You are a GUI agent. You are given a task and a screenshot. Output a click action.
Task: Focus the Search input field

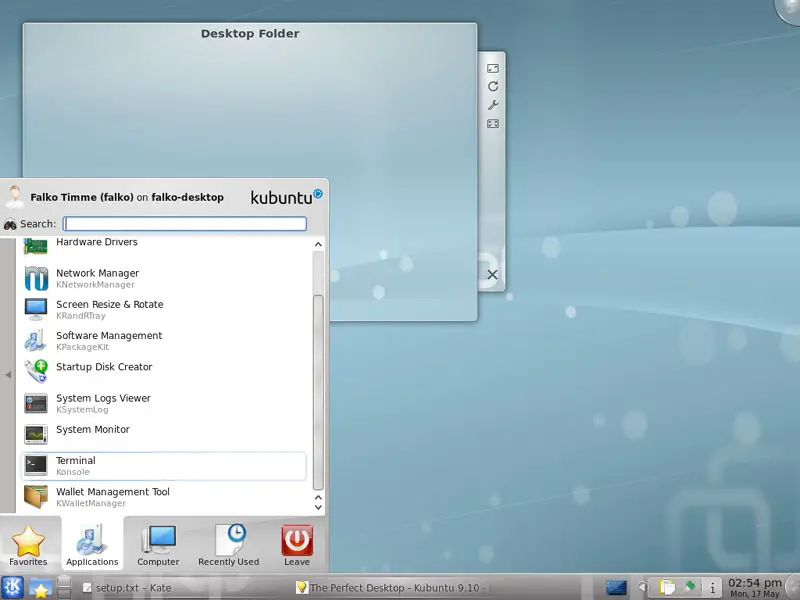185,223
